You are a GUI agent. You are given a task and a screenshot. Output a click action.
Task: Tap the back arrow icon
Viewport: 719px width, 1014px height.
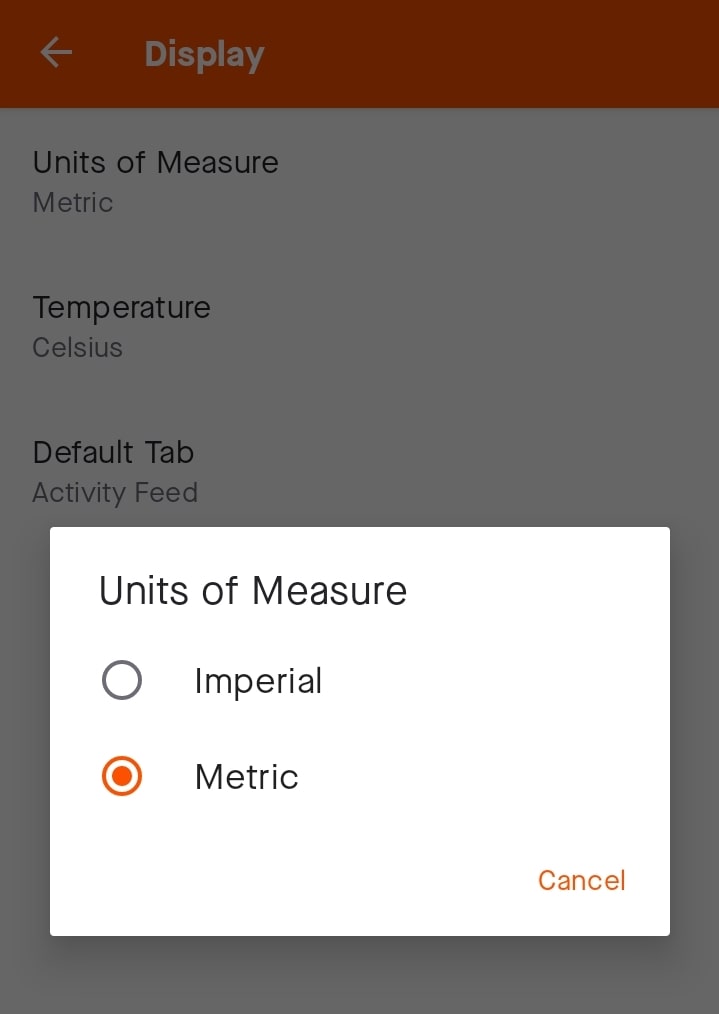tap(56, 53)
